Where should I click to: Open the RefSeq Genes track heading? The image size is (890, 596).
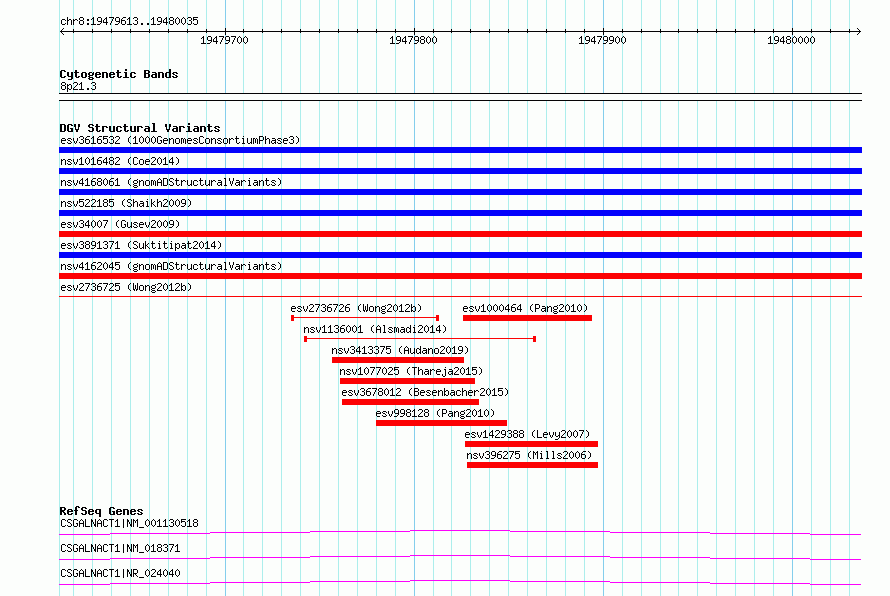point(101,511)
